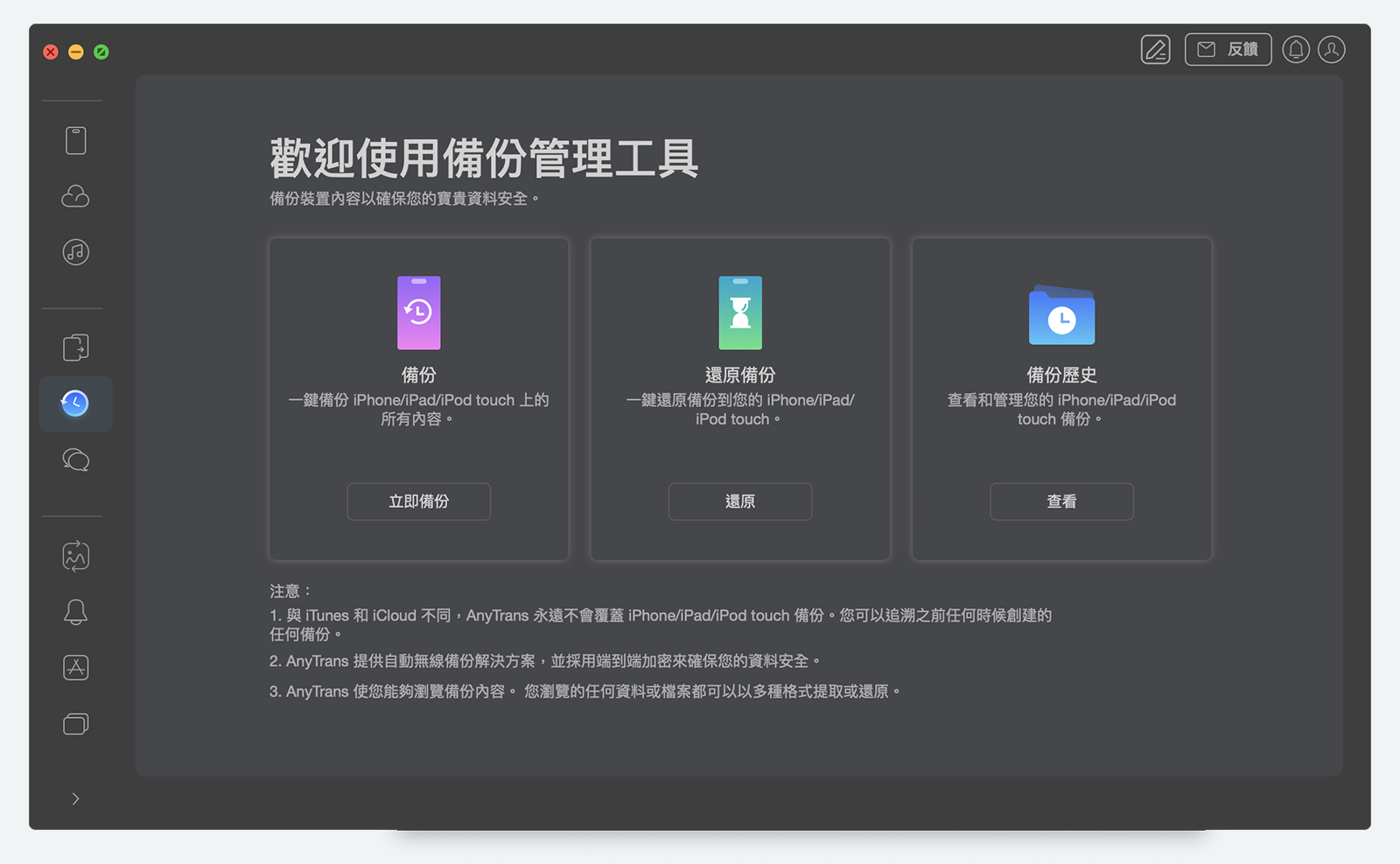Click the 還原 restore button
1400x864 pixels.
click(740, 502)
